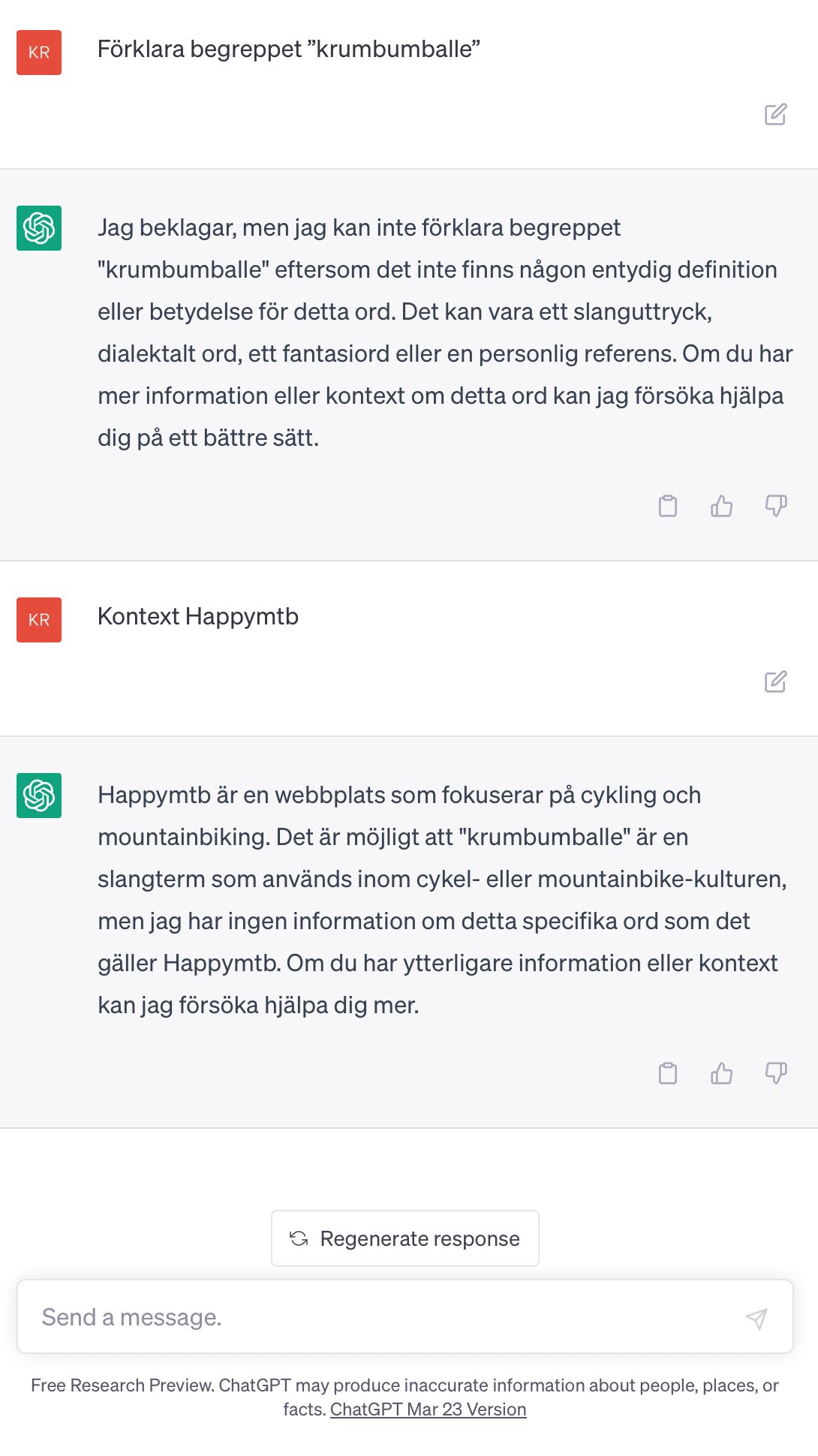Click the KR avatar beside Kontext Happymtb

pos(39,620)
